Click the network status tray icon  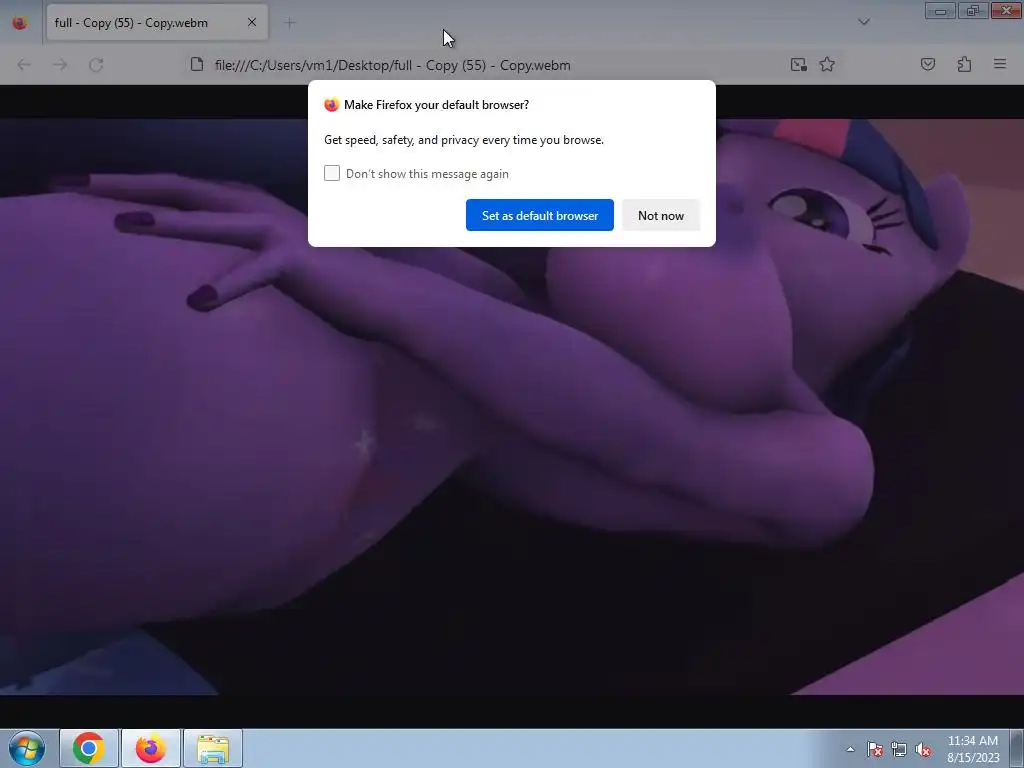(899, 749)
